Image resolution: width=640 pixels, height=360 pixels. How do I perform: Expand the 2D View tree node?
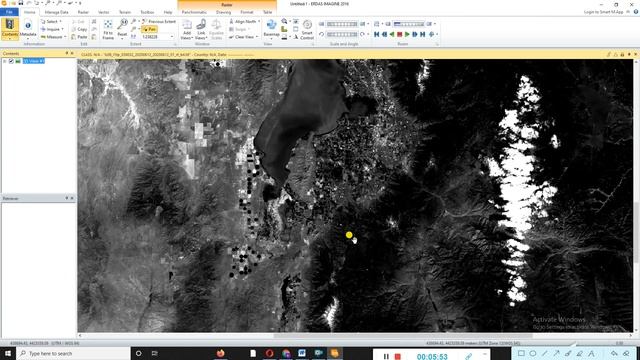pos(4,61)
